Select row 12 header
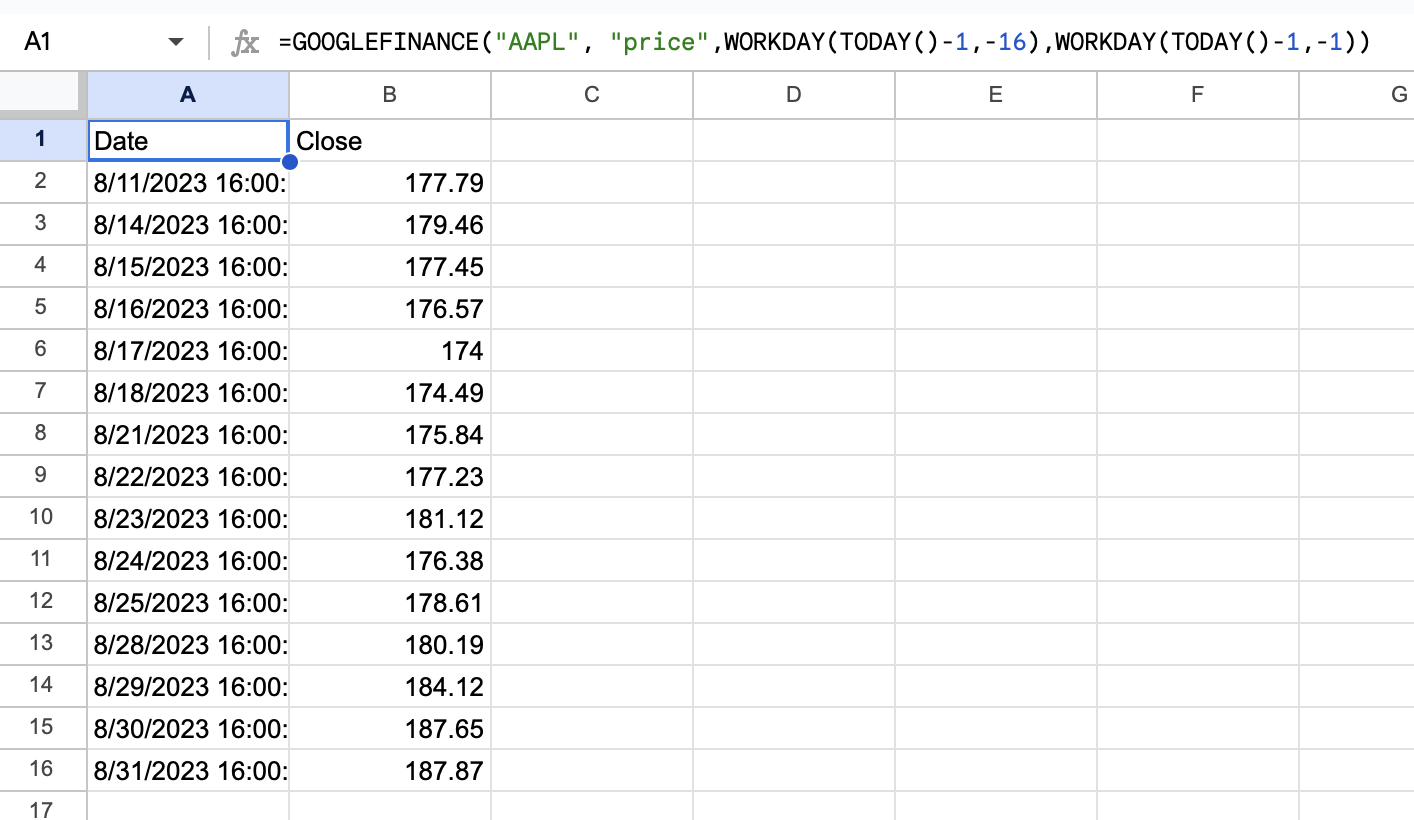 click(x=43, y=602)
